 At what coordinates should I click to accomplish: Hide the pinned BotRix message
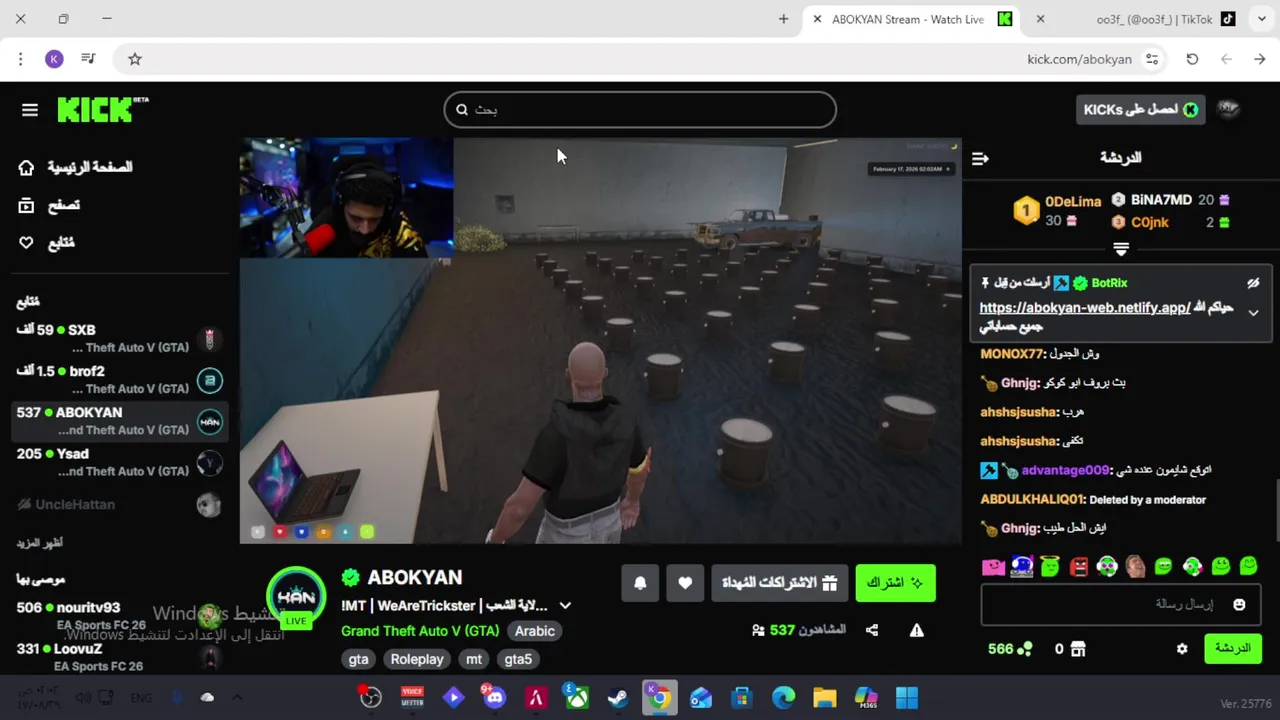[x=1253, y=283]
